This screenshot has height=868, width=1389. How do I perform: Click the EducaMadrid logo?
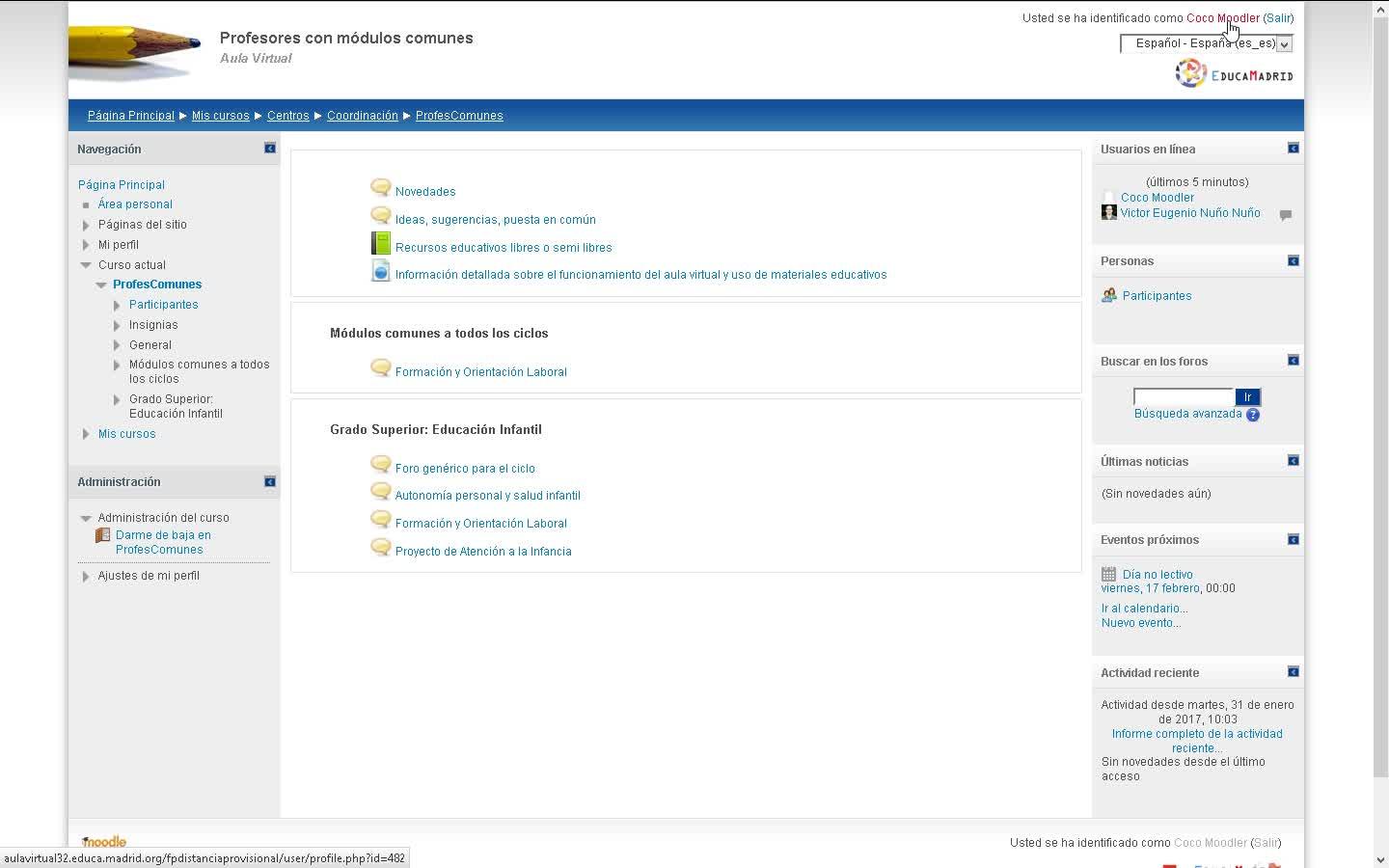coord(1235,73)
